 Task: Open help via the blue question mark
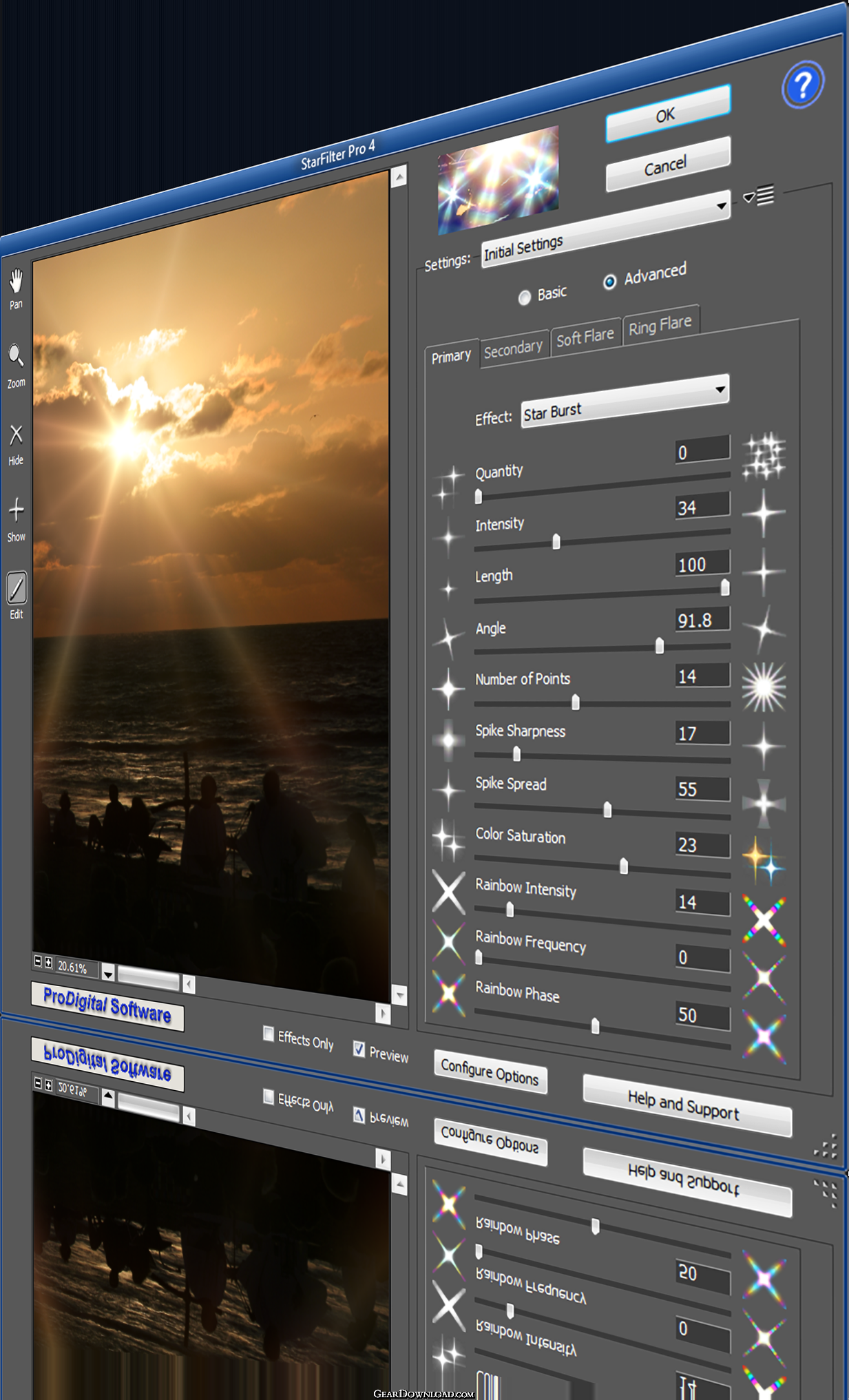802,85
